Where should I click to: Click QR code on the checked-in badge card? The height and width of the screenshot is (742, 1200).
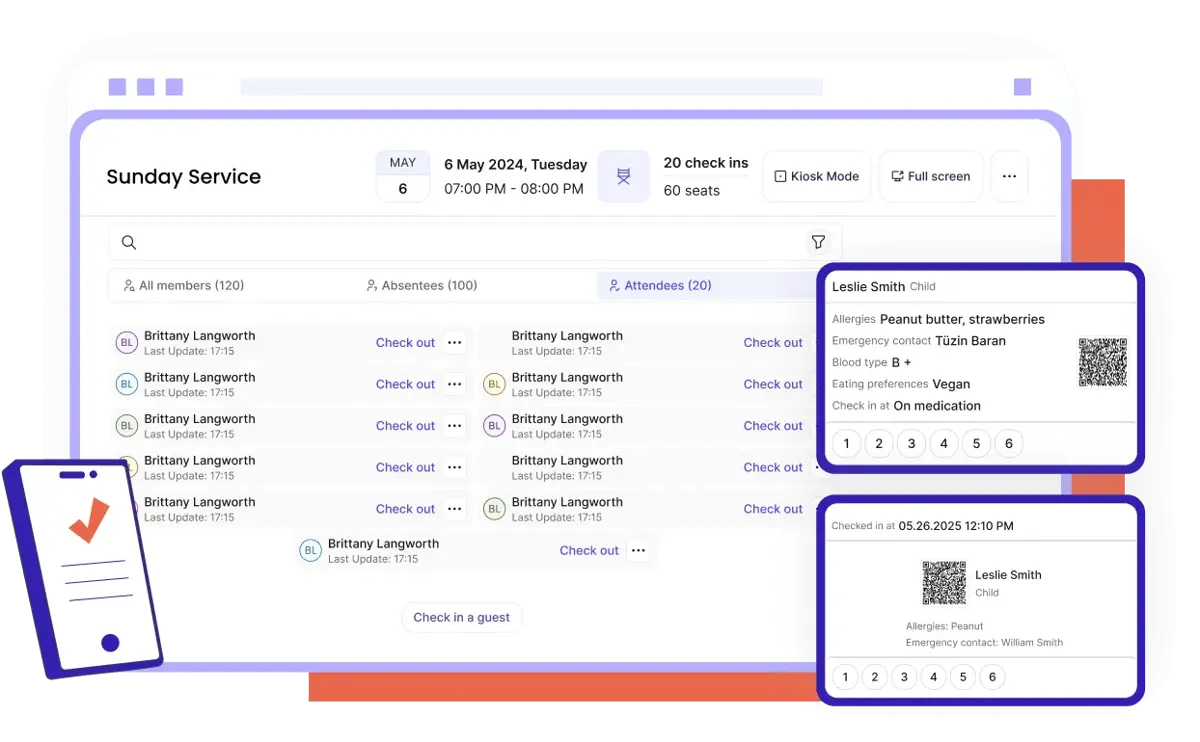click(944, 583)
